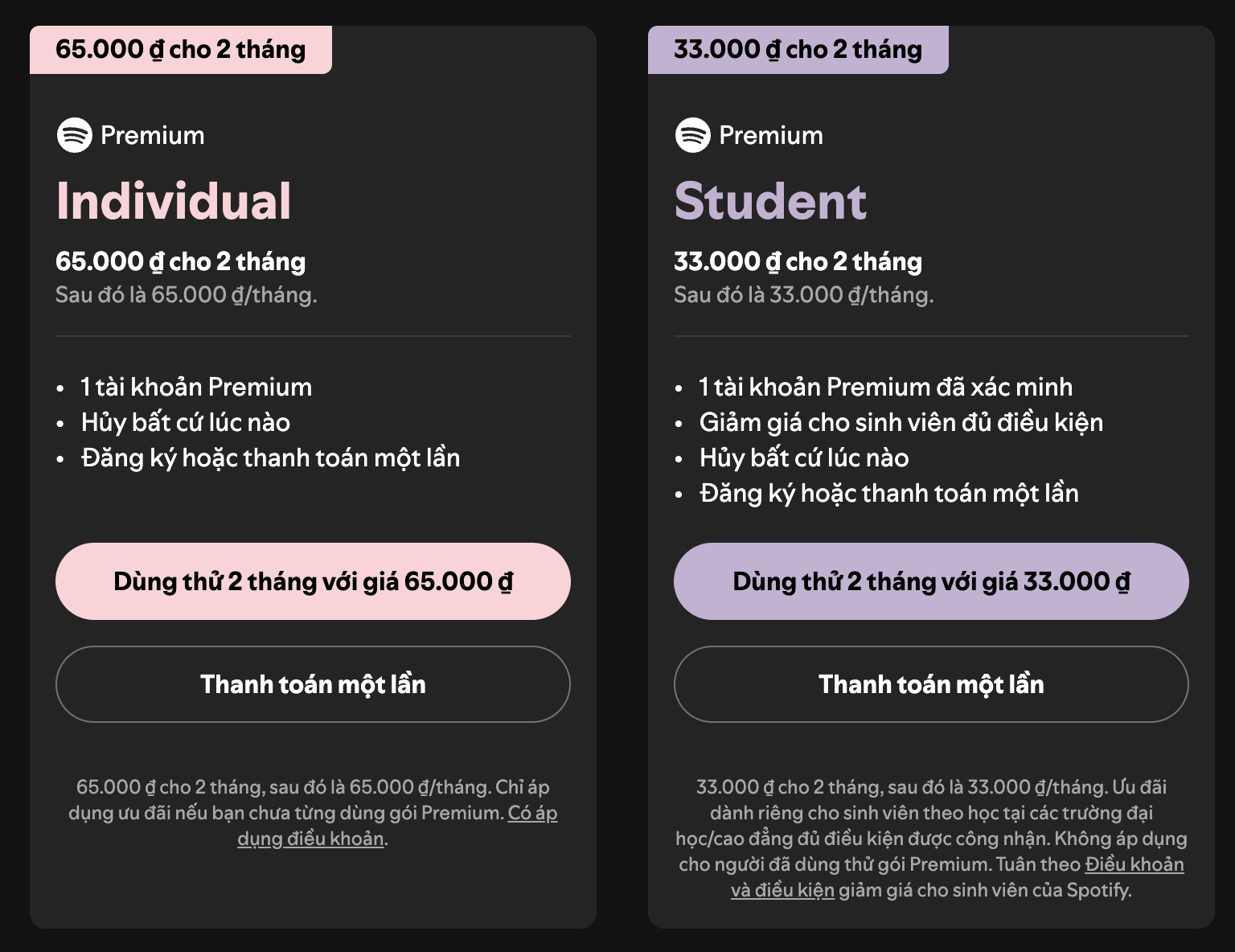This screenshot has width=1235, height=952.
Task: Click the Spotify logo on the Individual card
Action: click(75, 135)
